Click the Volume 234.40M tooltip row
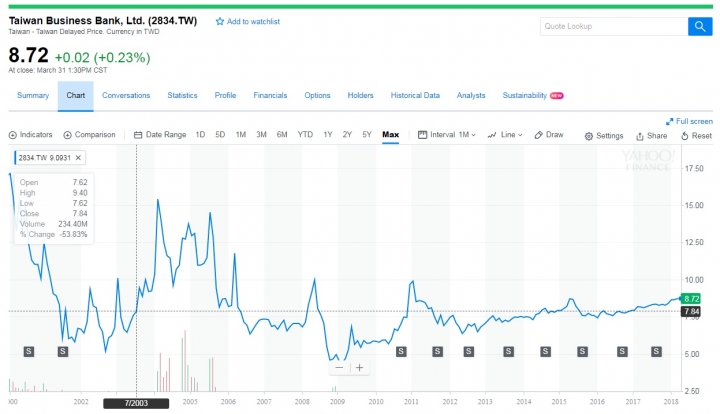Screen dimensions: 720x414 53,224
